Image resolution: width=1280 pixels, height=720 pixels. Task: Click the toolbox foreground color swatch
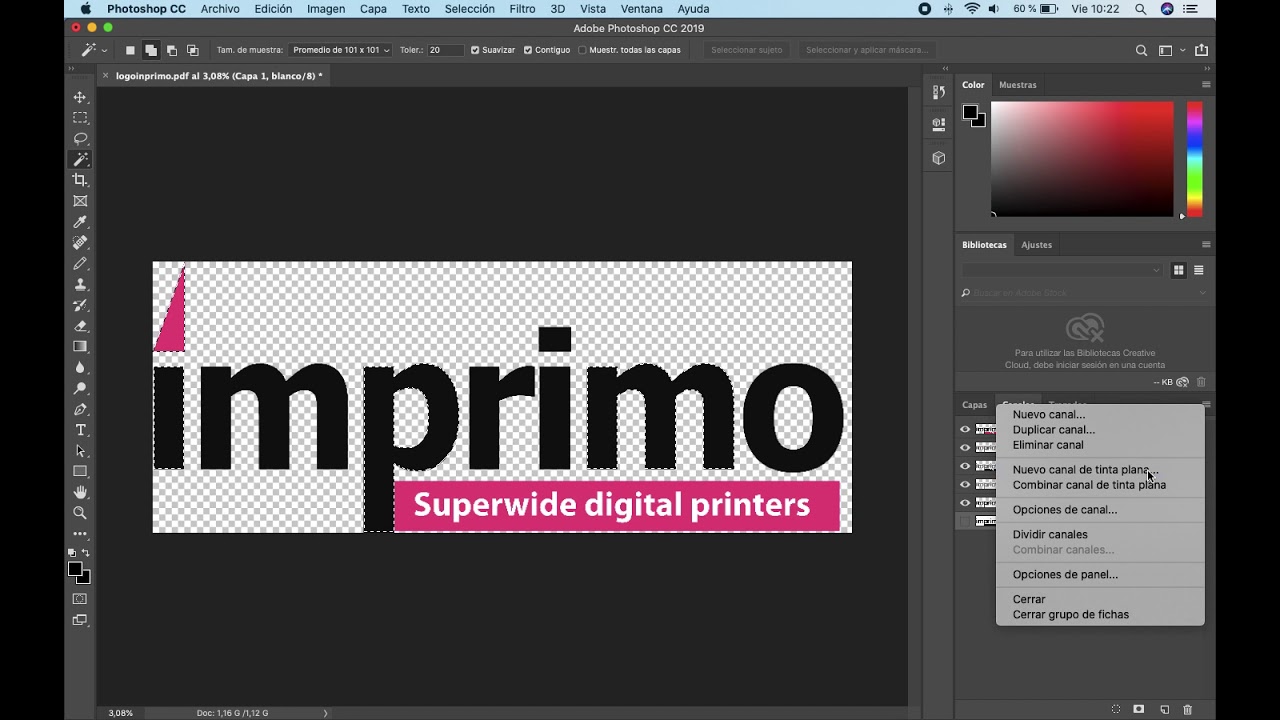coord(75,569)
